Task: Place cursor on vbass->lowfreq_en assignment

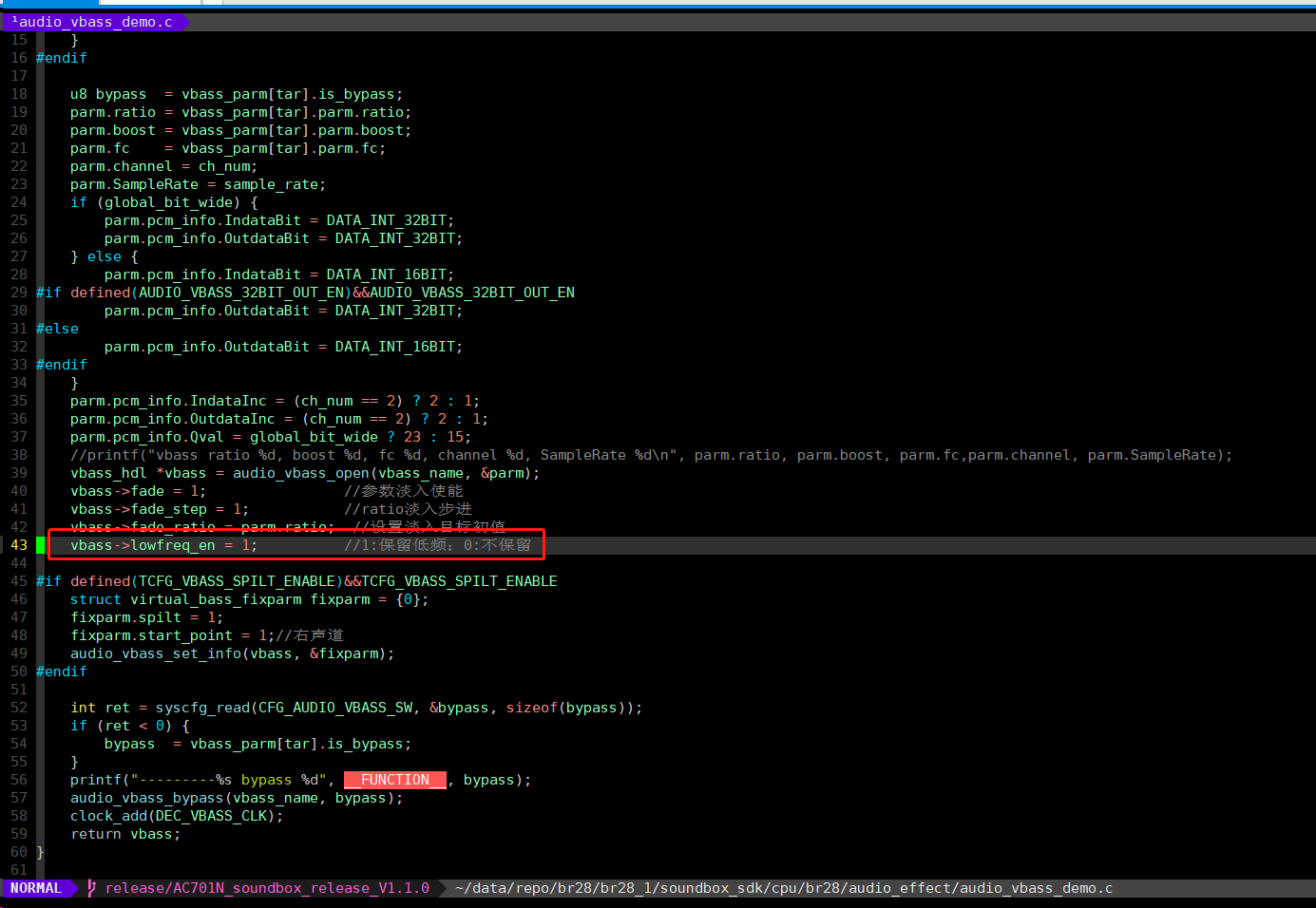Action: pos(163,545)
